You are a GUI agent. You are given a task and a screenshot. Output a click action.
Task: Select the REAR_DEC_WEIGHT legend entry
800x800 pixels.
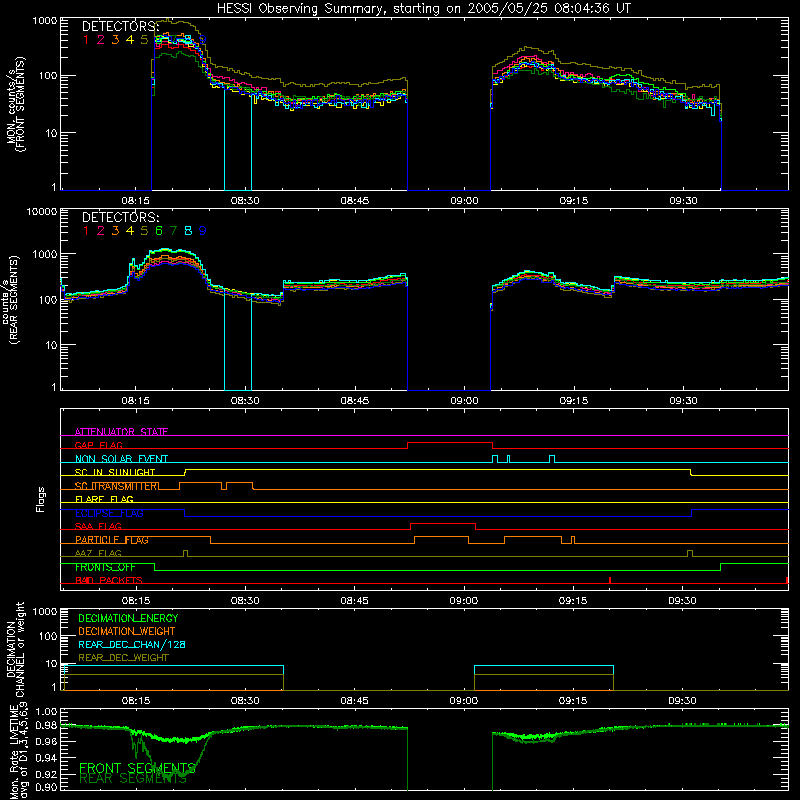pyautogui.click(x=123, y=658)
